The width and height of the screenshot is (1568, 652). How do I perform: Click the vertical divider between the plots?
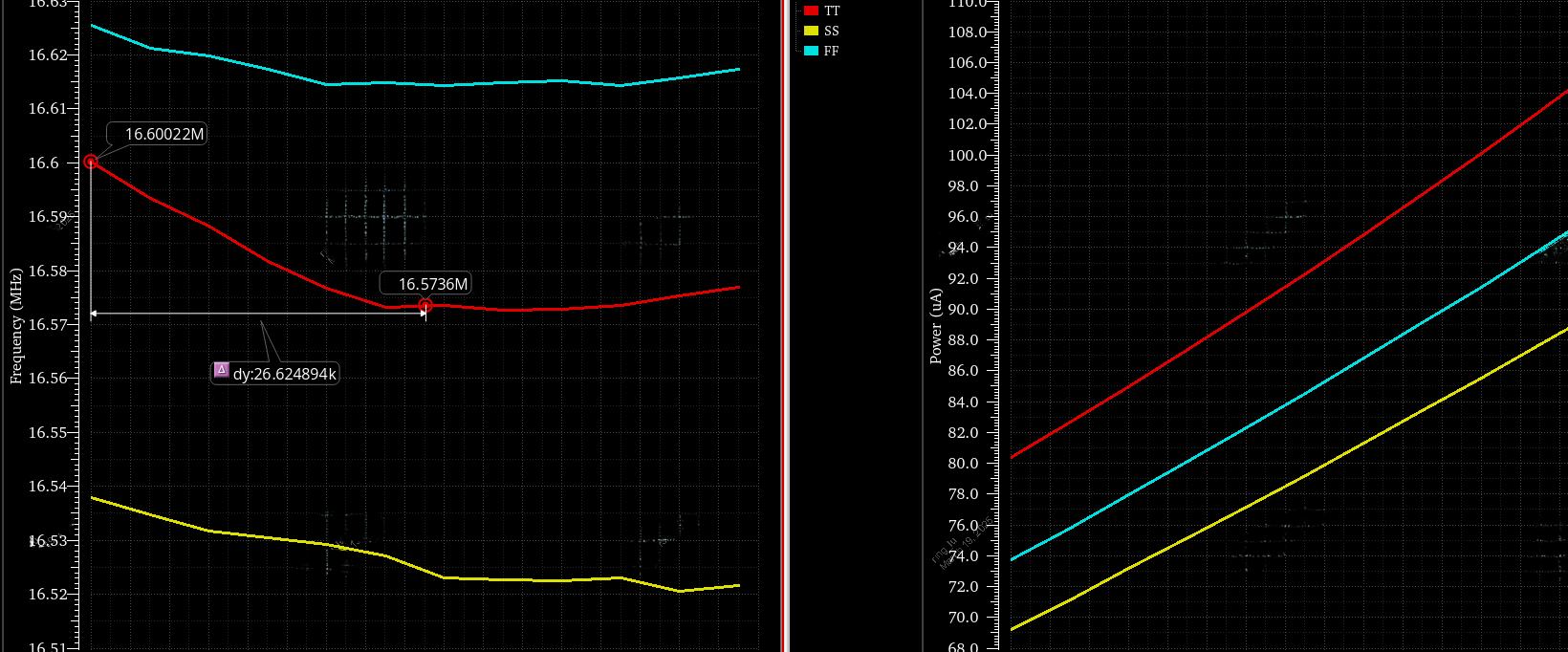click(785, 325)
